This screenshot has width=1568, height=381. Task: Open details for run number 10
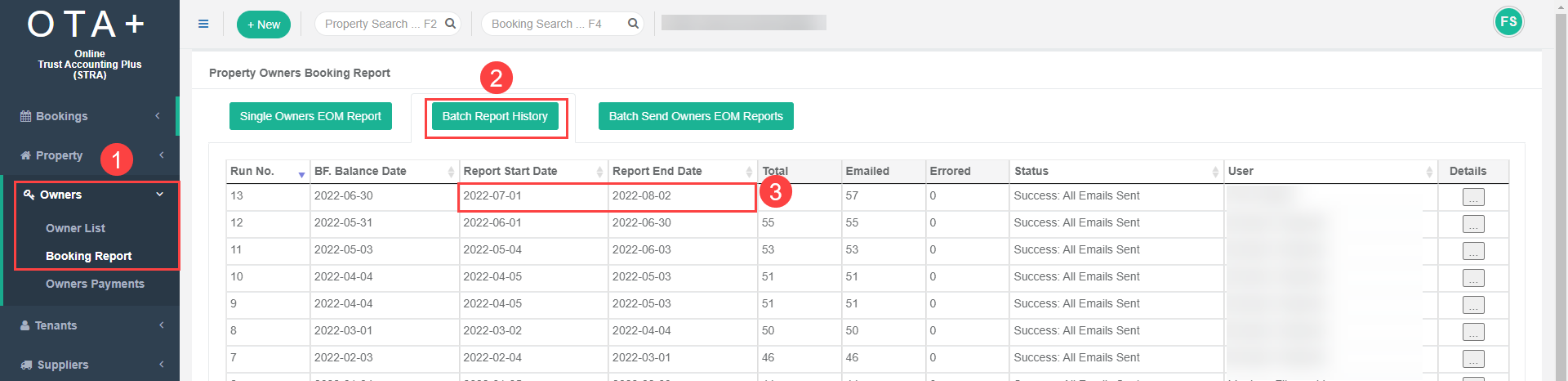tap(1473, 278)
